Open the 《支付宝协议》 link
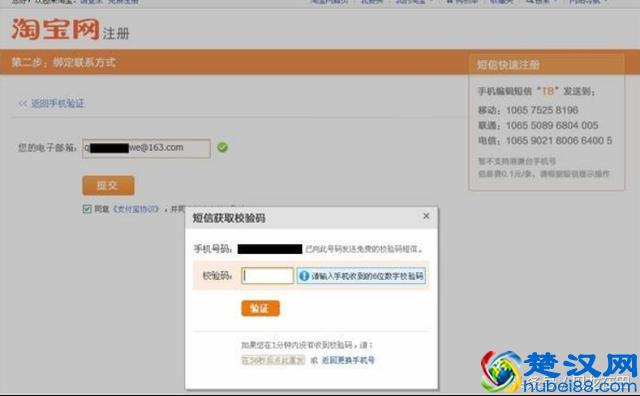 tap(136, 209)
